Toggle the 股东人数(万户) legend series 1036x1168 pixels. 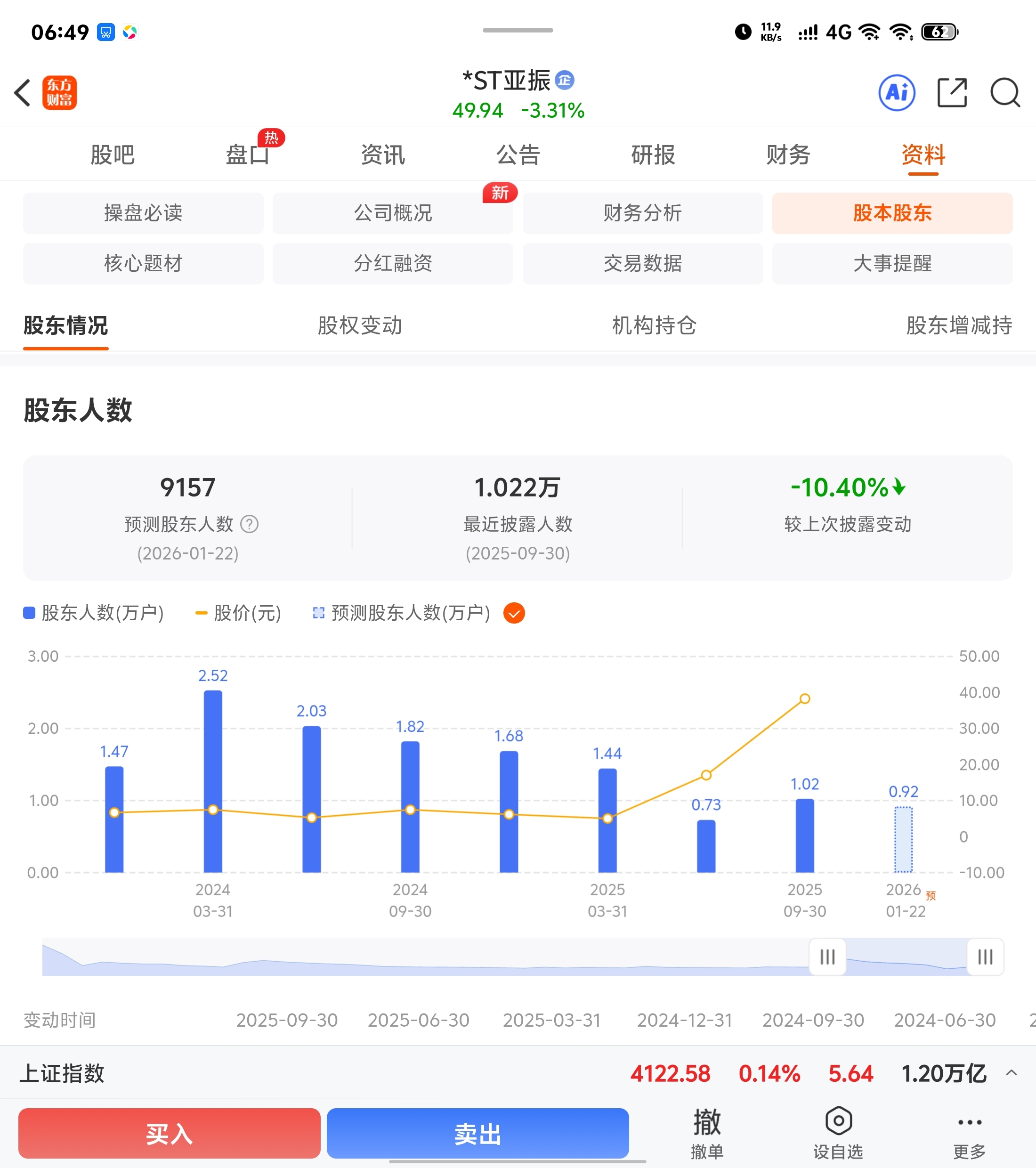coord(94,613)
